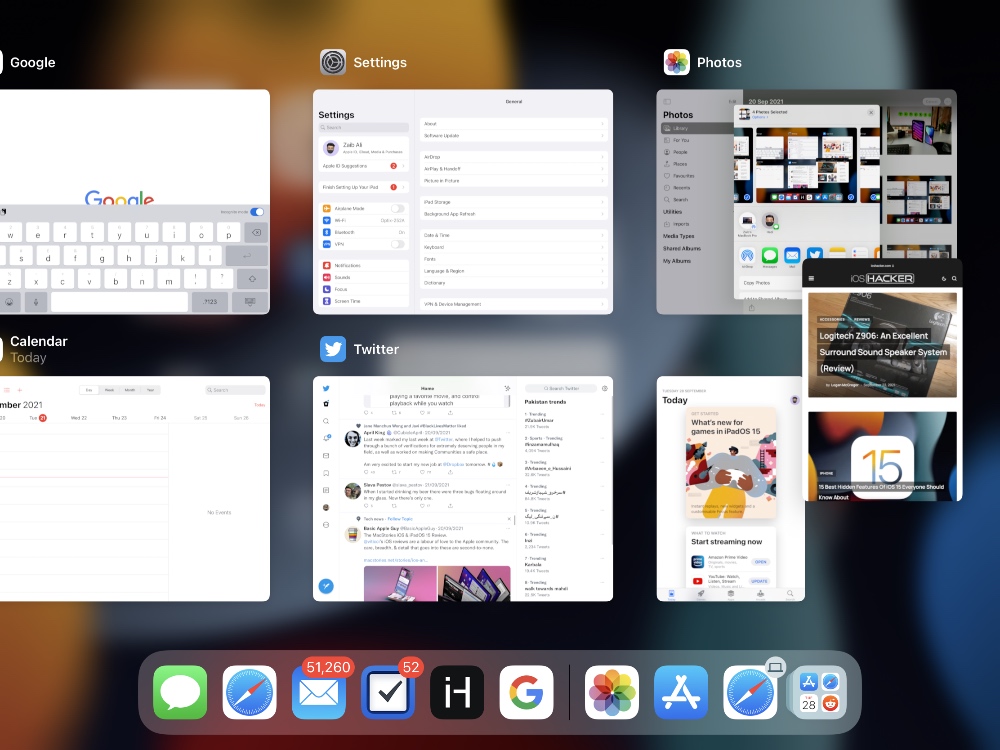The width and height of the screenshot is (1000, 750).
Task: Tap the microphone key on Google keyboard
Action: tap(36, 302)
